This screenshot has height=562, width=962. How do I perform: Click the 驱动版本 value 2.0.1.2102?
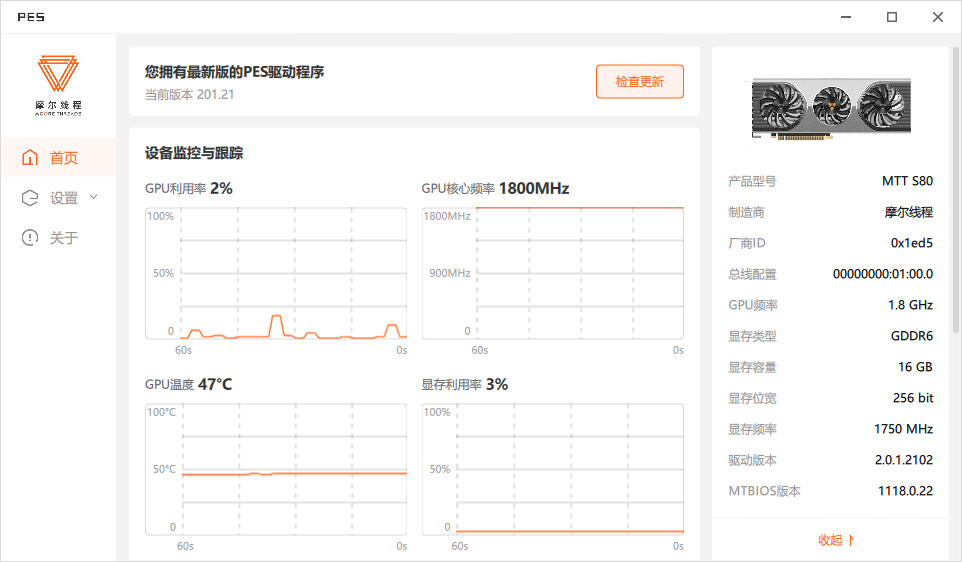[903, 460]
